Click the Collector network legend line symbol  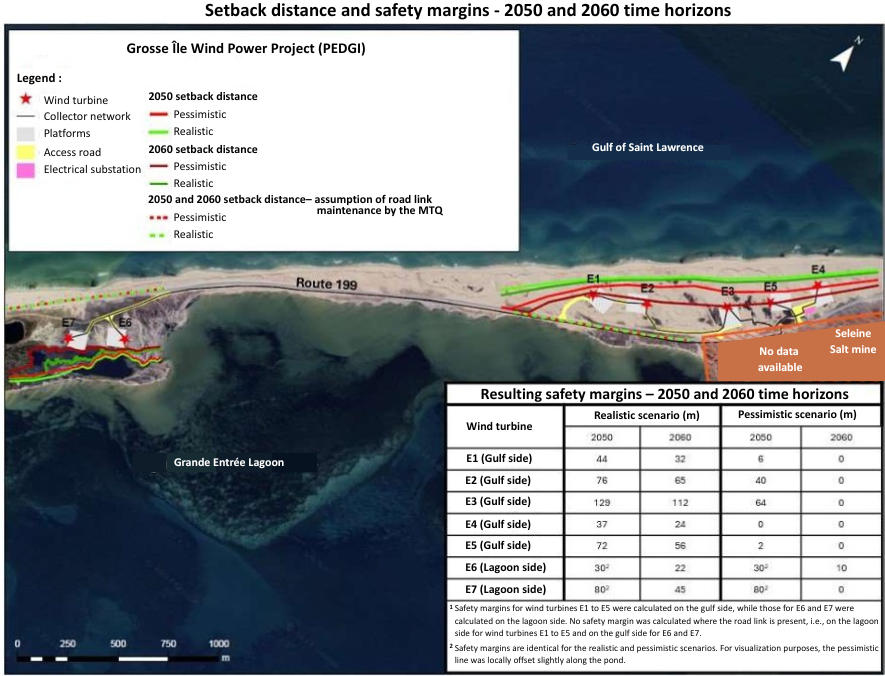[26, 117]
